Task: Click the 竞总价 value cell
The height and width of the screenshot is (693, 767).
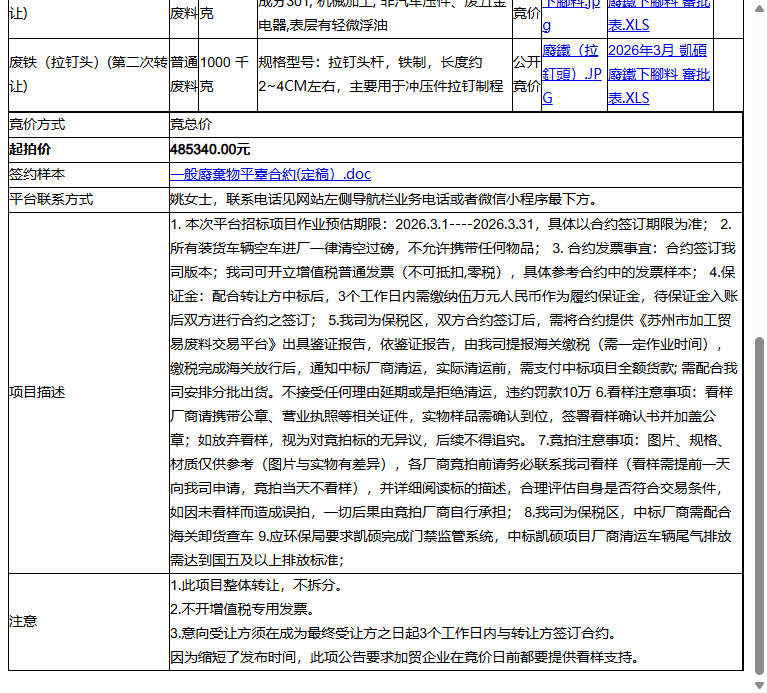Action: point(455,125)
